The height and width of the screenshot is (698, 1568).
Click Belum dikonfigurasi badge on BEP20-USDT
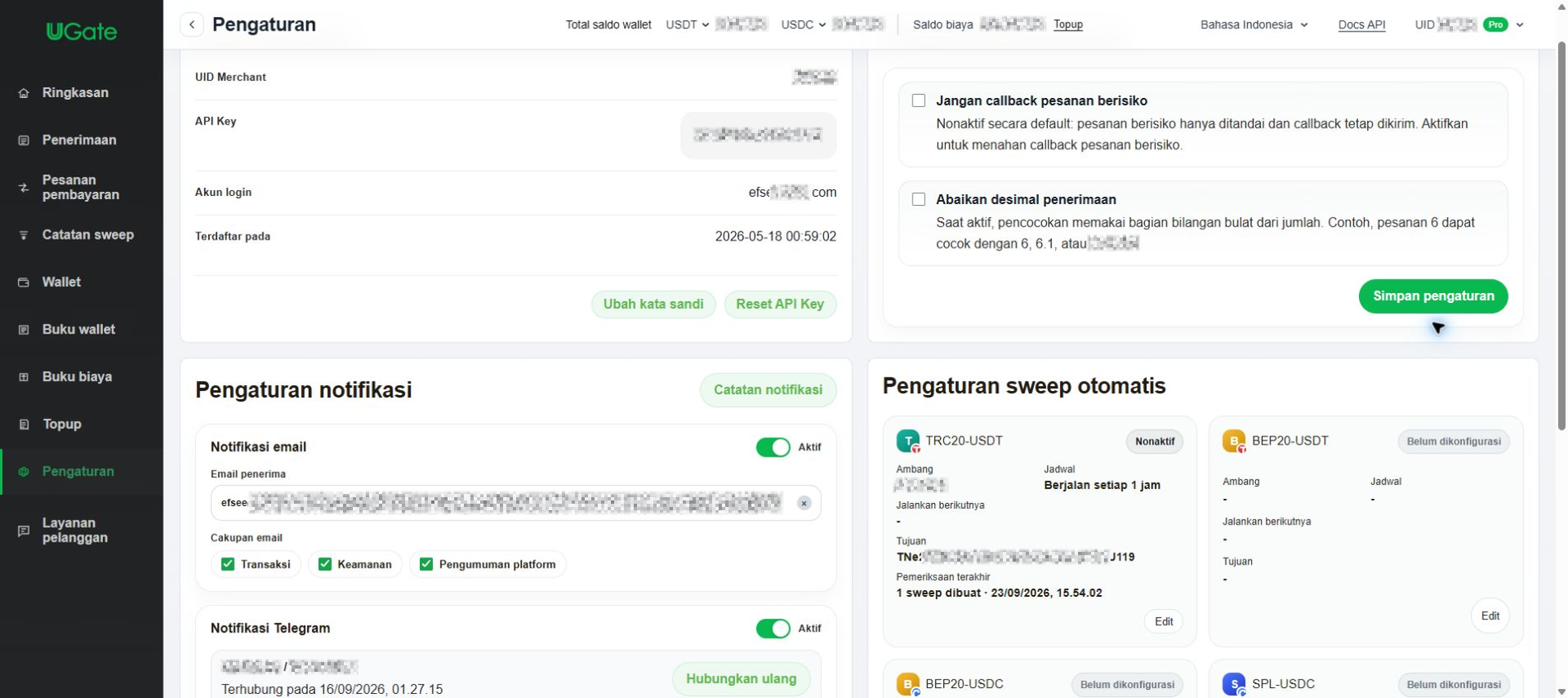(x=1454, y=442)
